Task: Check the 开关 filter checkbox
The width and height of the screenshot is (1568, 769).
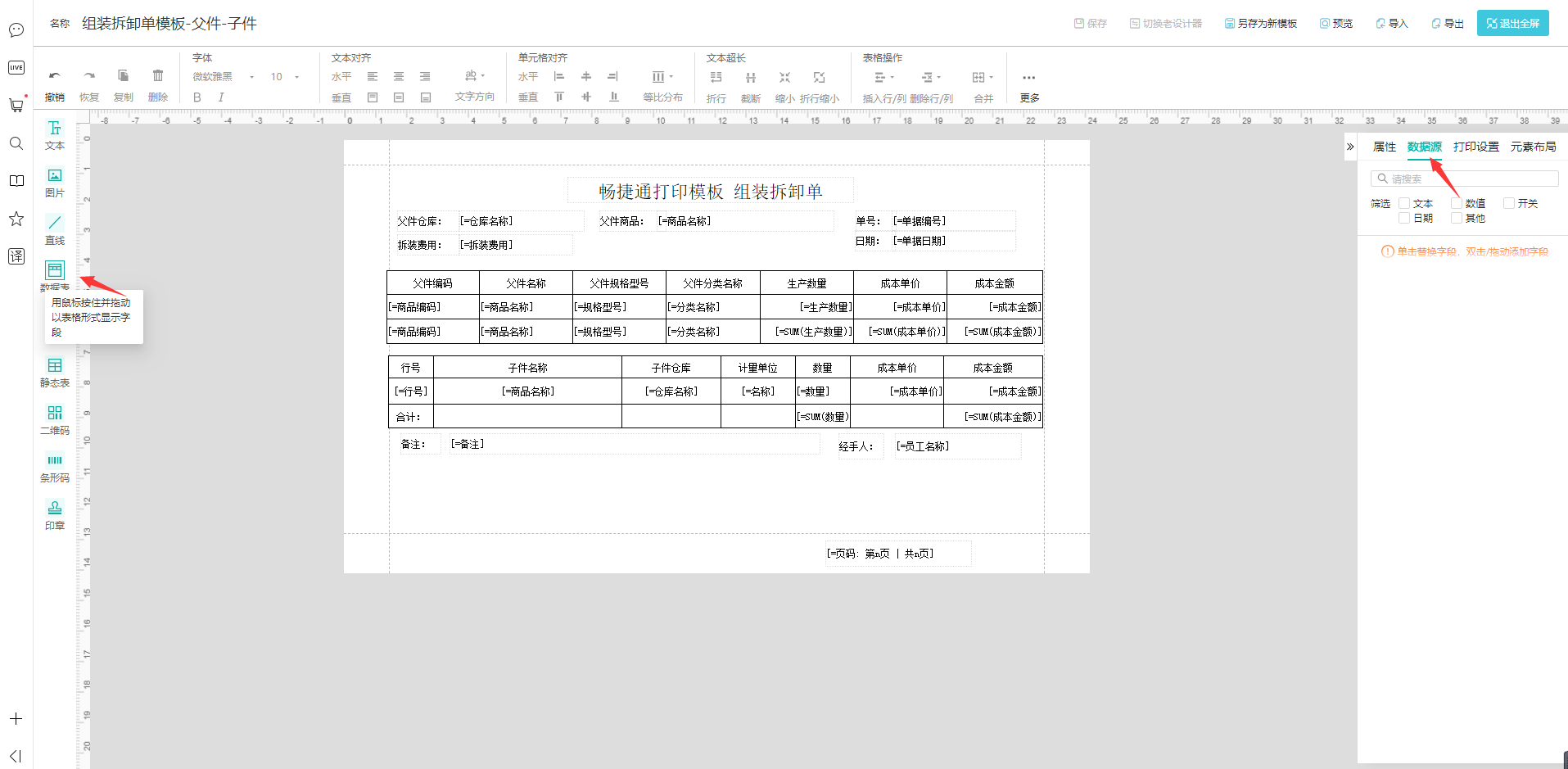Action: 1509,203
